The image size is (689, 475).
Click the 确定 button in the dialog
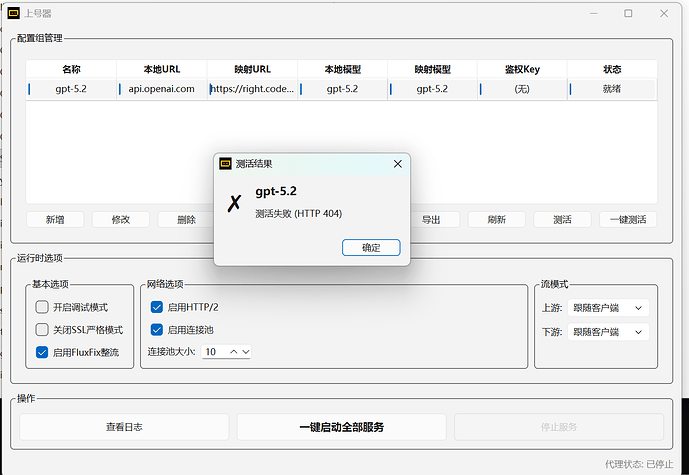371,247
